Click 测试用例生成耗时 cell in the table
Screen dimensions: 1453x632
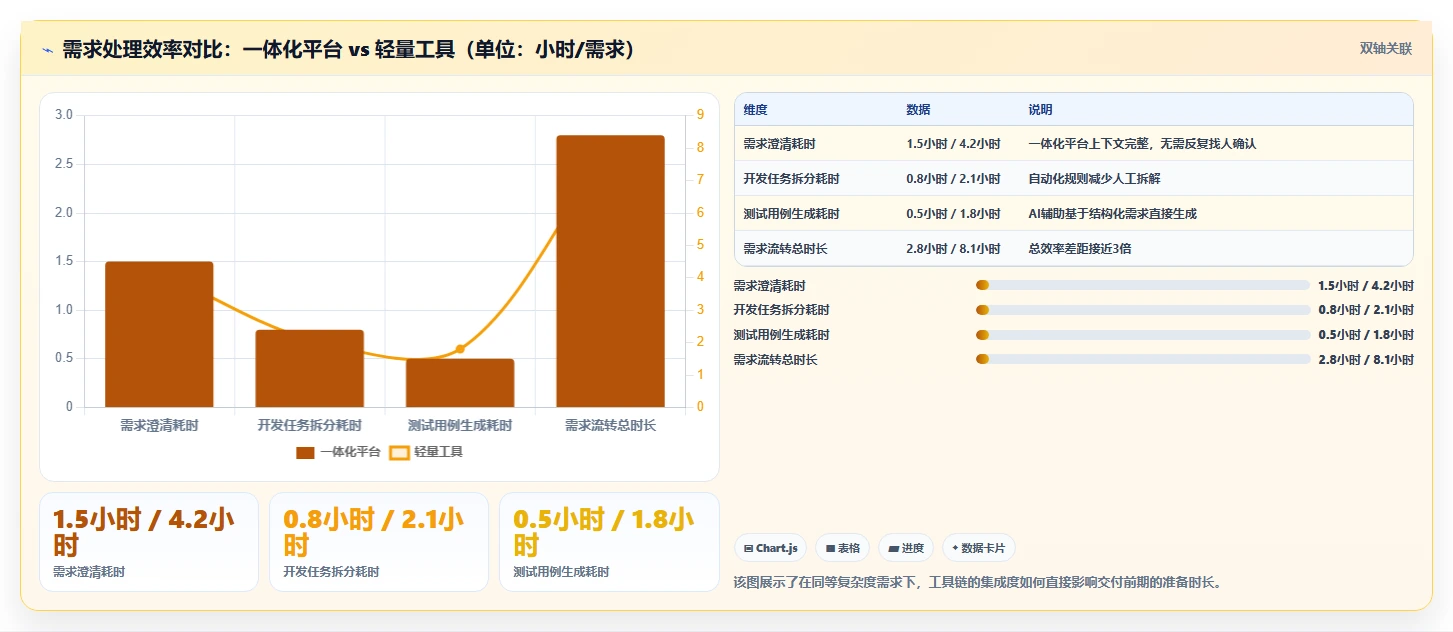click(791, 214)
